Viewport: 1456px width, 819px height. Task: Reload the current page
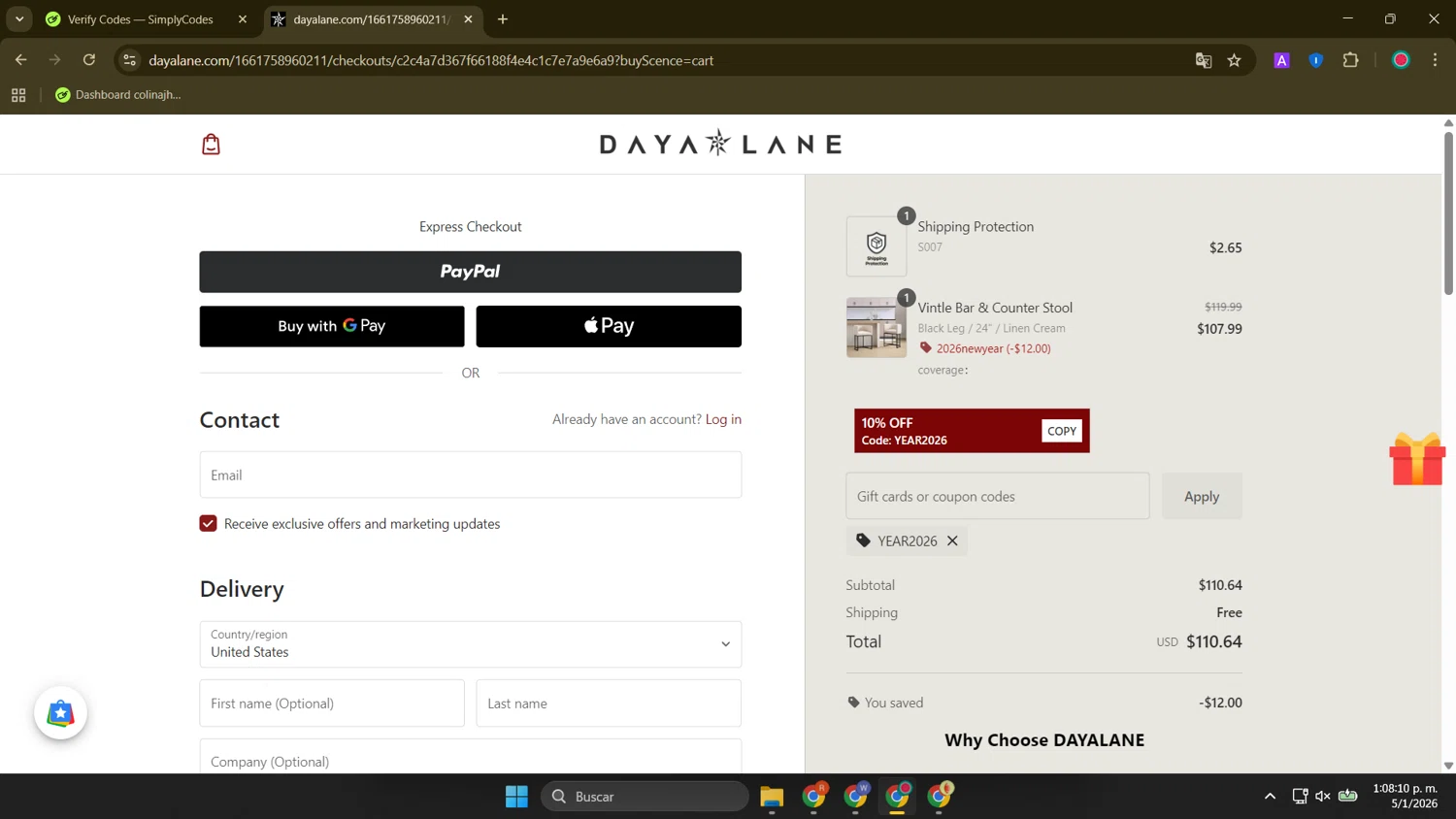click(89, 60)
